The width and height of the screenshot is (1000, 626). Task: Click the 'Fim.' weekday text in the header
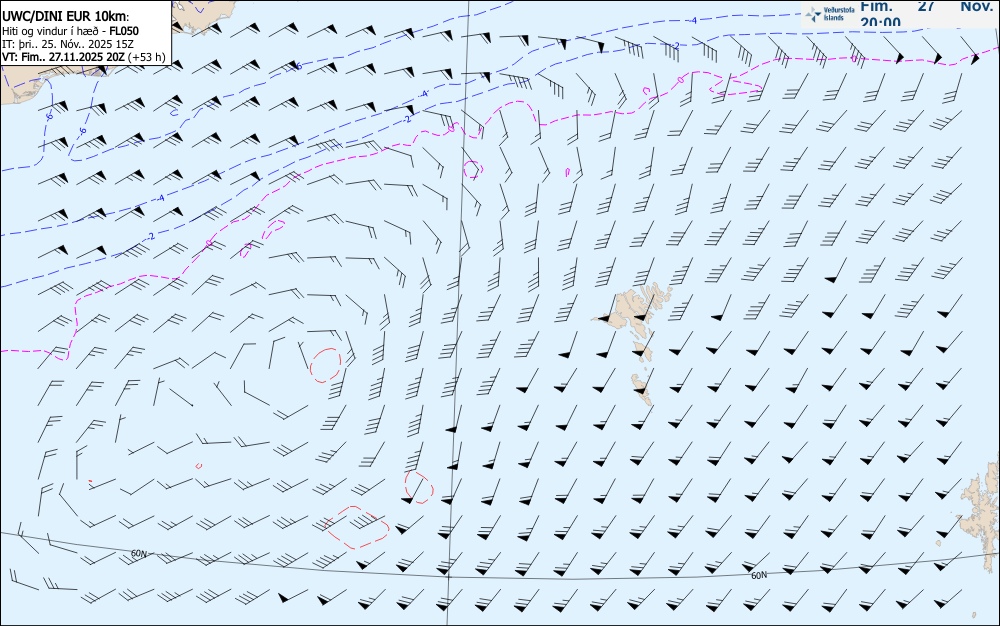point(876,6)
